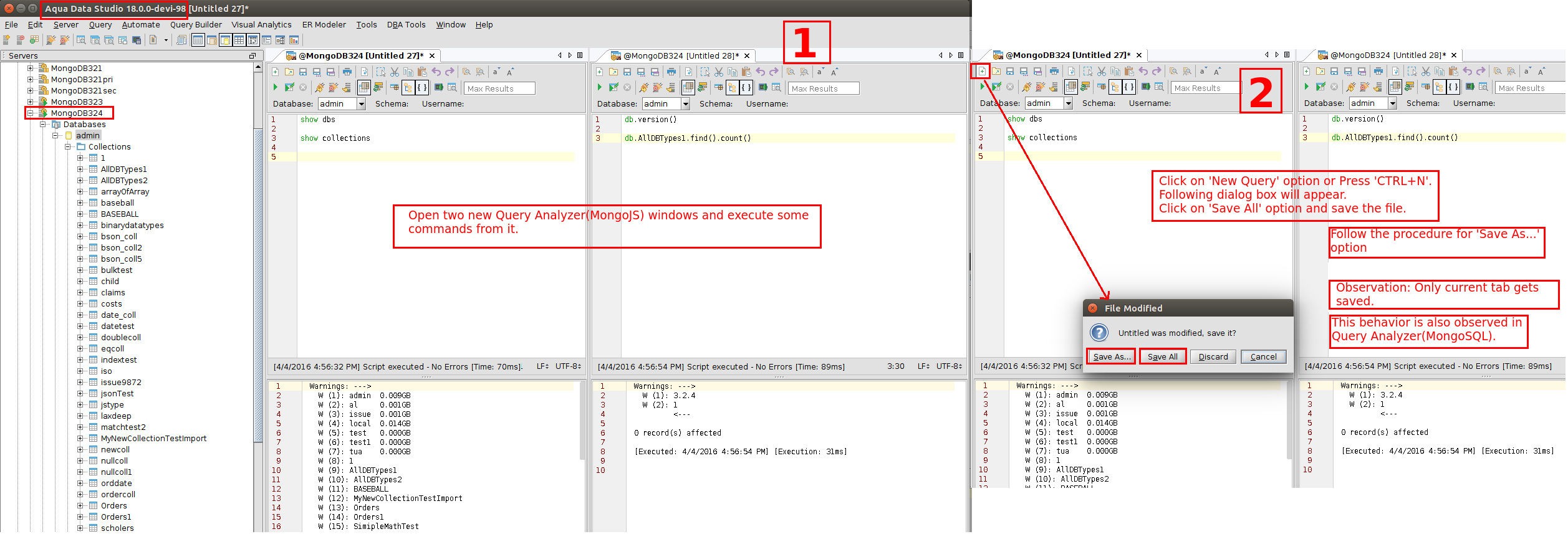Toggle tree results view in main window's Untitled 27 pane
Viewport: 1568px width, 534px height.
408,87
